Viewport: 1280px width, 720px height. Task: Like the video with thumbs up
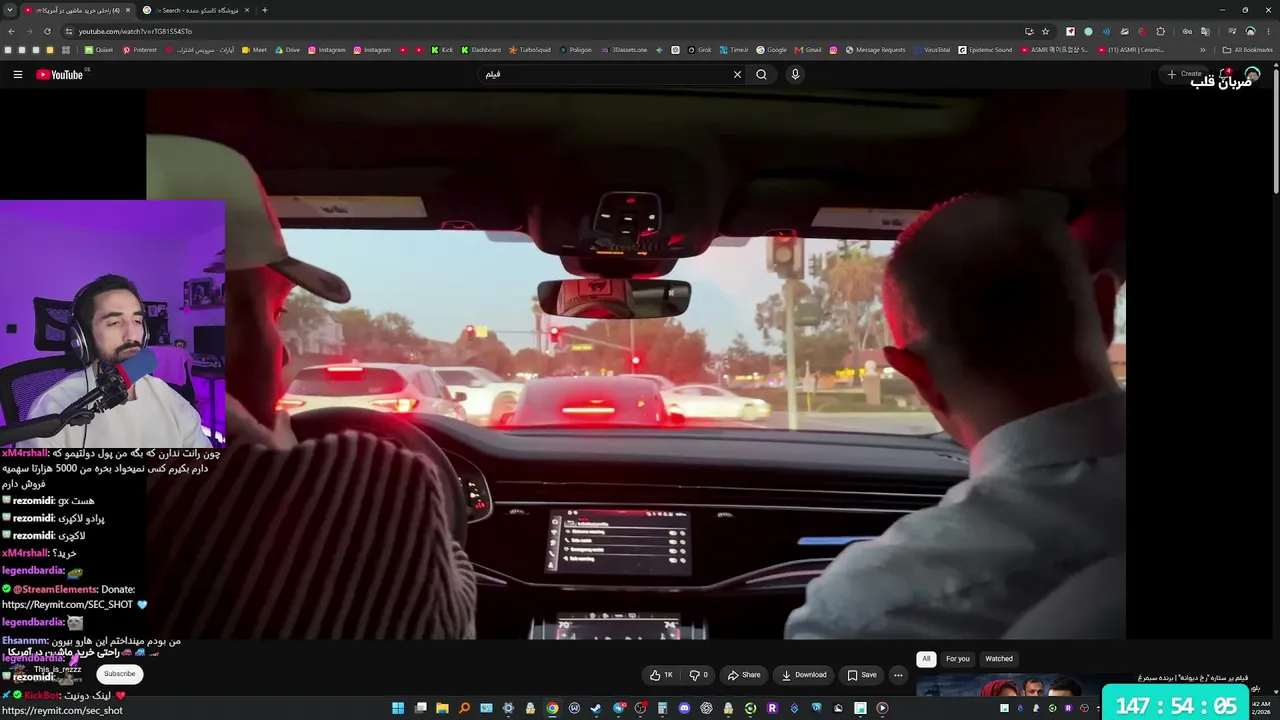[661, 675]
